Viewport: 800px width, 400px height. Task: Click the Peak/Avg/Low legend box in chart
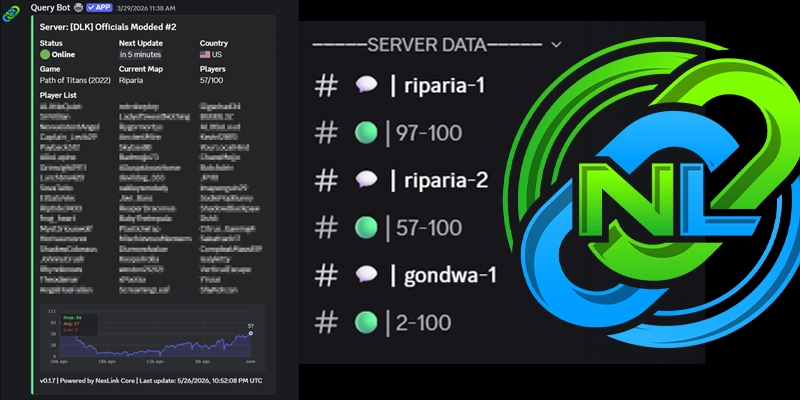(x=79, y=324)
